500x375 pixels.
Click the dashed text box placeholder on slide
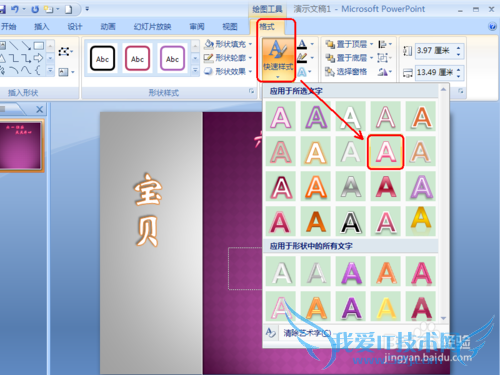(x=245, y=269)
